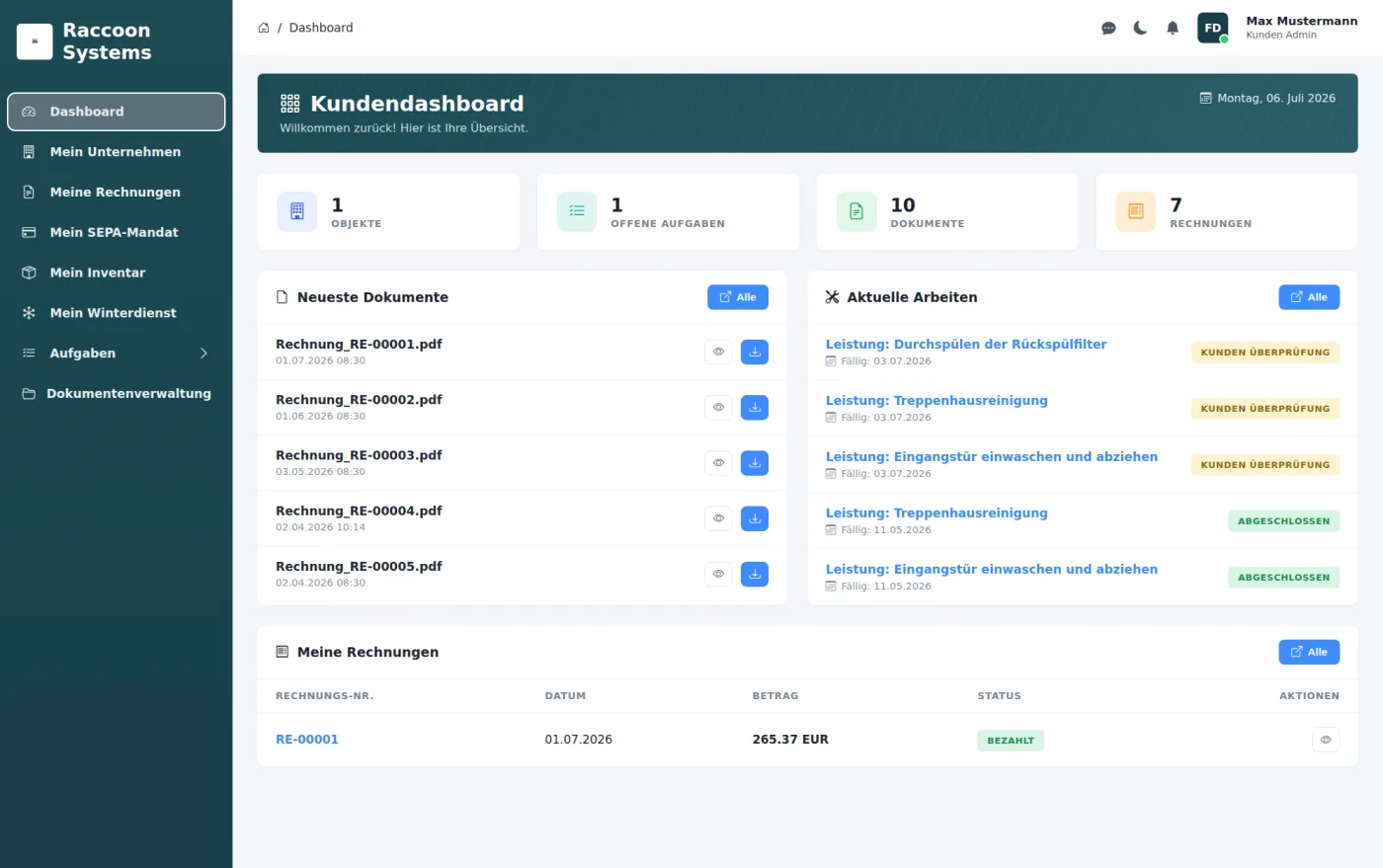
Task: Show all invoices in Meine Rechnungen
Action: (1309, 652)
